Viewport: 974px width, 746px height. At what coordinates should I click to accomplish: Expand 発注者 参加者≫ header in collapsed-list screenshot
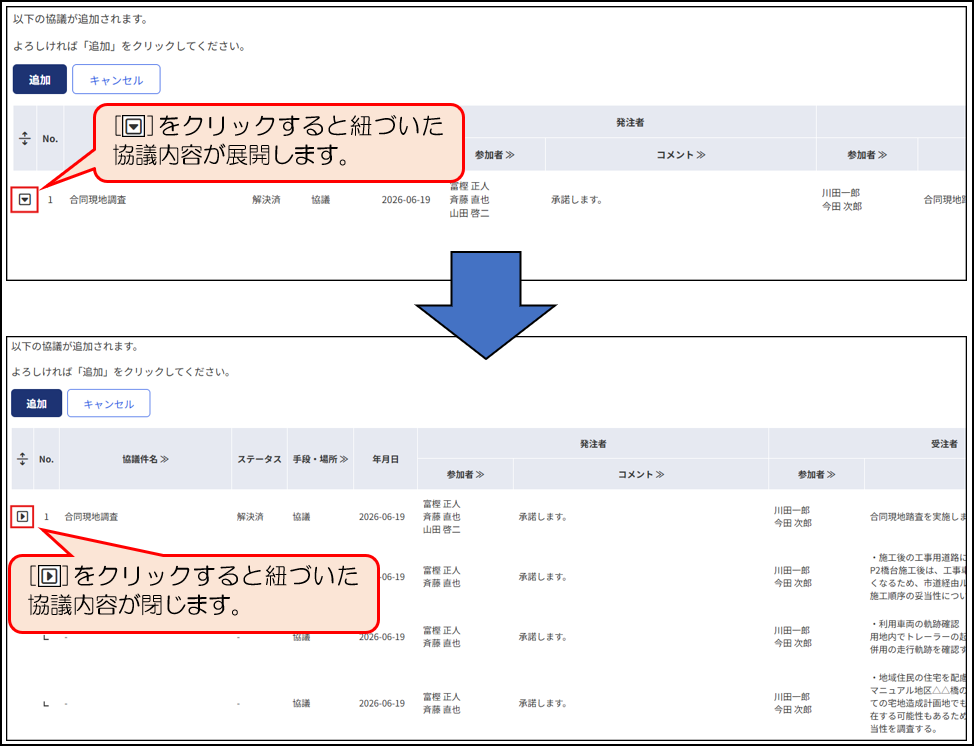(494, 155)
